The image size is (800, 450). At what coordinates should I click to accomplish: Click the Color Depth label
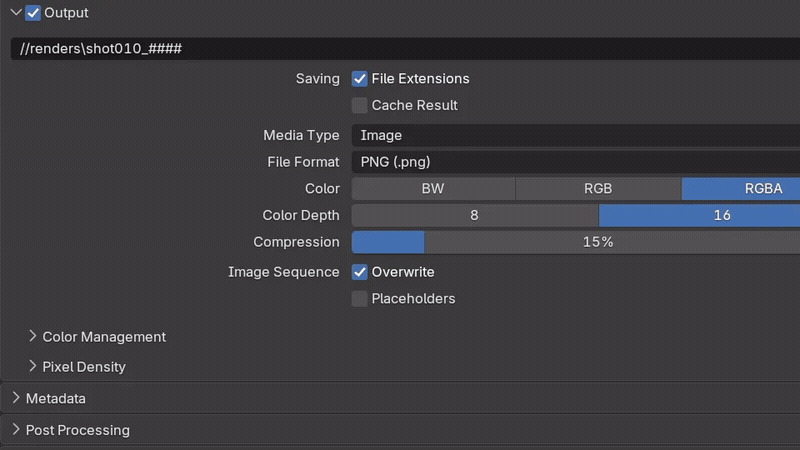coord(301,215)
